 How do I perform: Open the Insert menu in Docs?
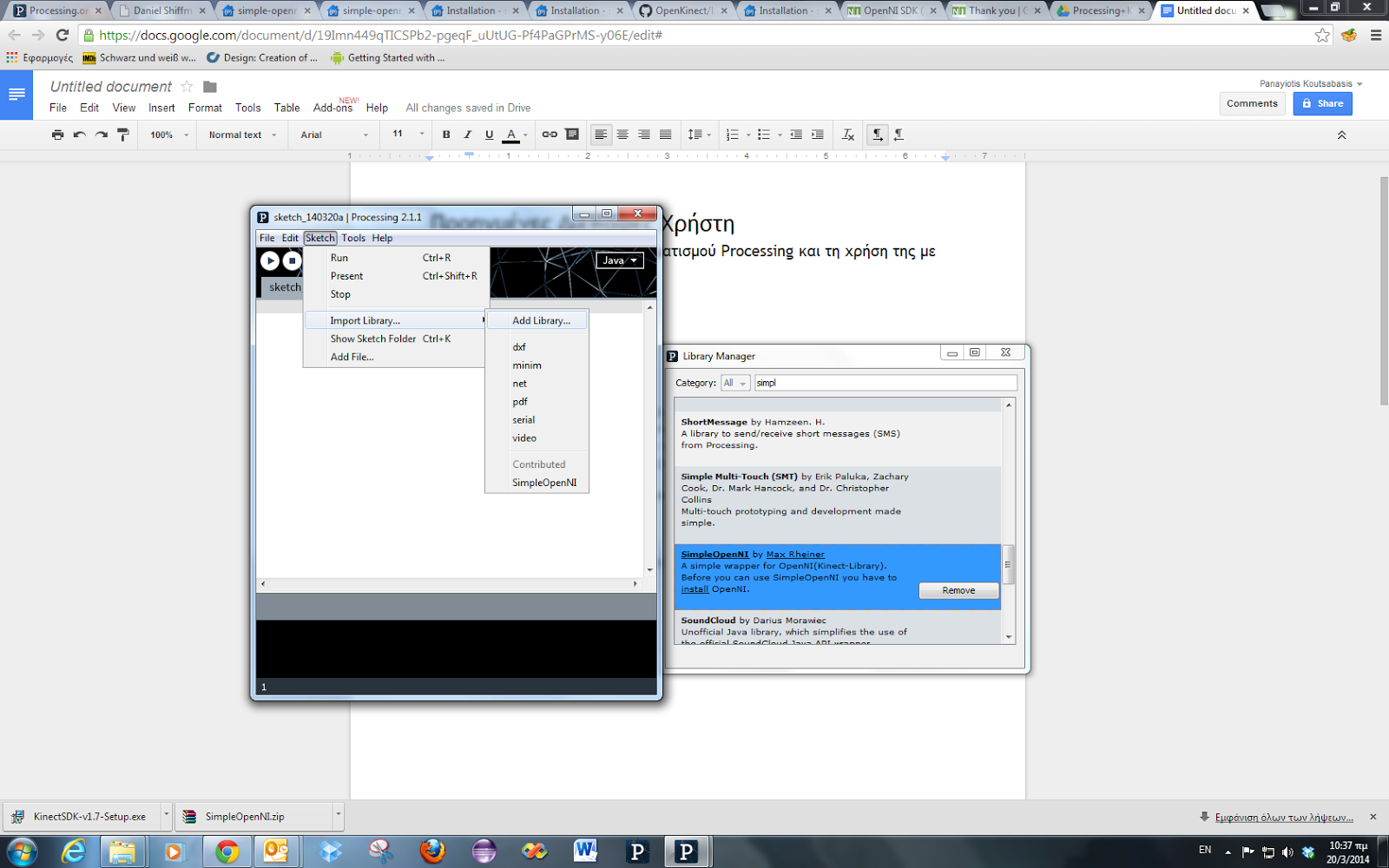click(161, 108)
